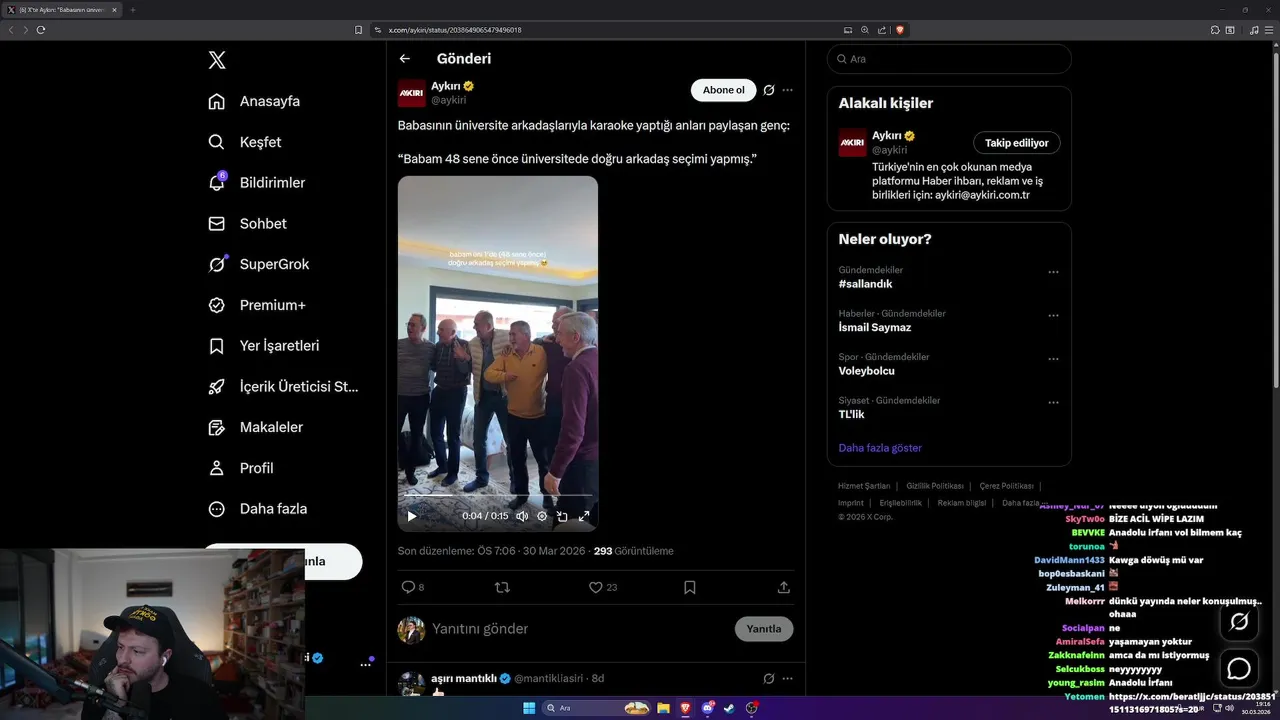This screenshot has height=720, width=1280.
Task: Click the back arrow next to Gönderi
Action: [x=404, y=59]
